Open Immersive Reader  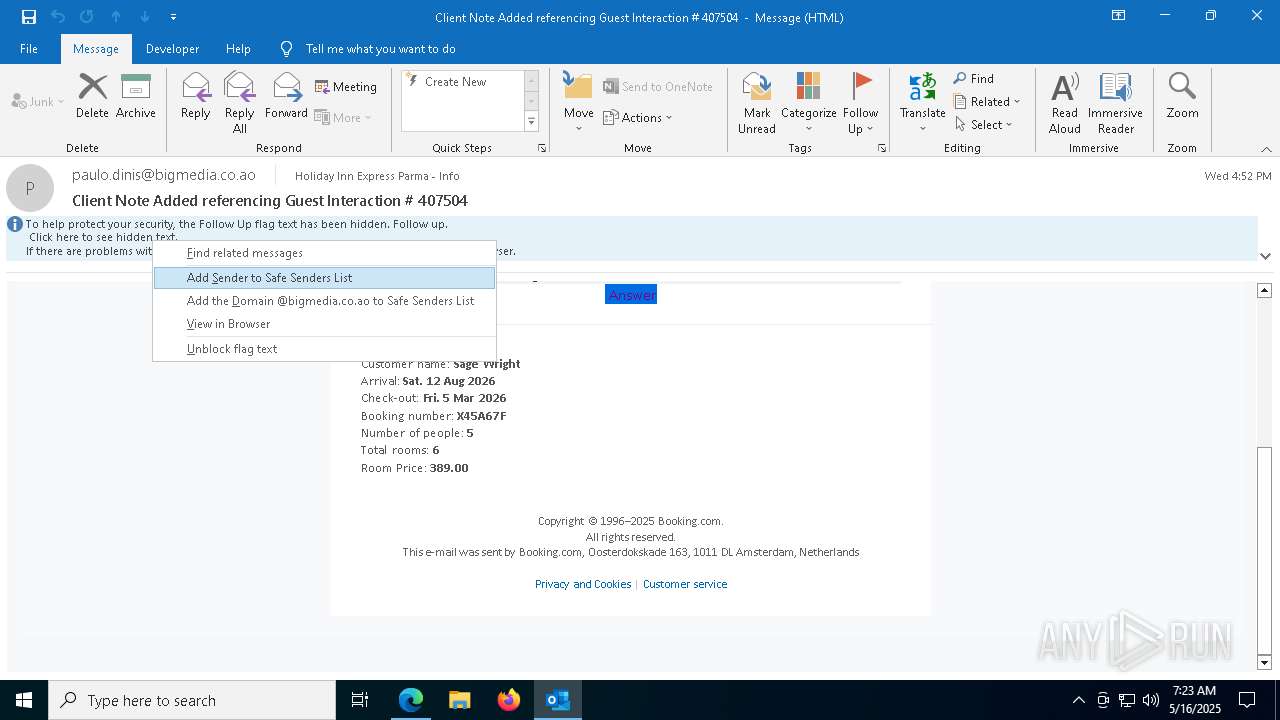1116,103
